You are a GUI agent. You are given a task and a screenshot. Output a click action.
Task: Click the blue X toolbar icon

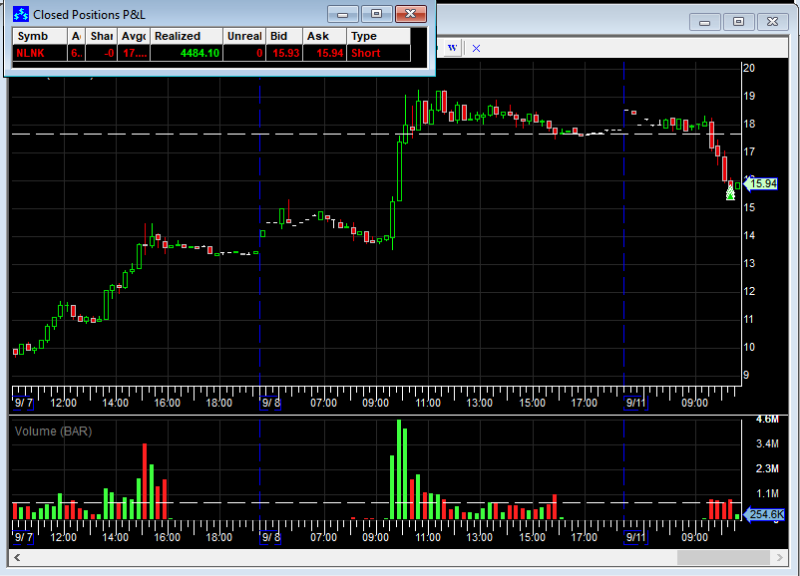tap(476, 48)
